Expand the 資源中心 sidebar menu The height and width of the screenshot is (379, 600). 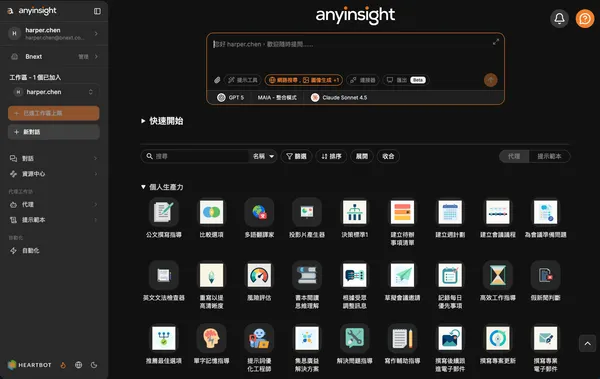tap(54, 174)
